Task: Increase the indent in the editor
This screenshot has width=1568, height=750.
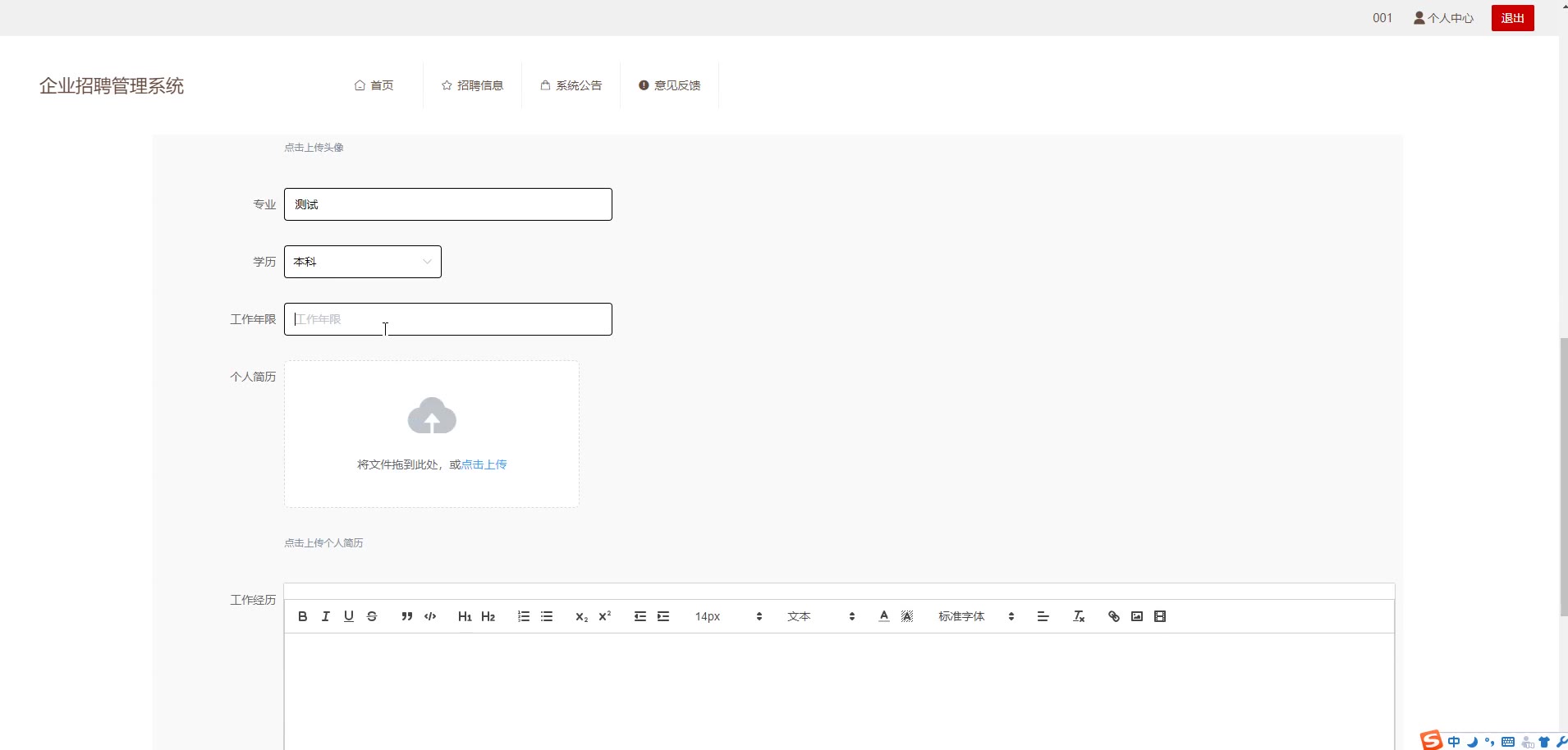Action: 663,616
